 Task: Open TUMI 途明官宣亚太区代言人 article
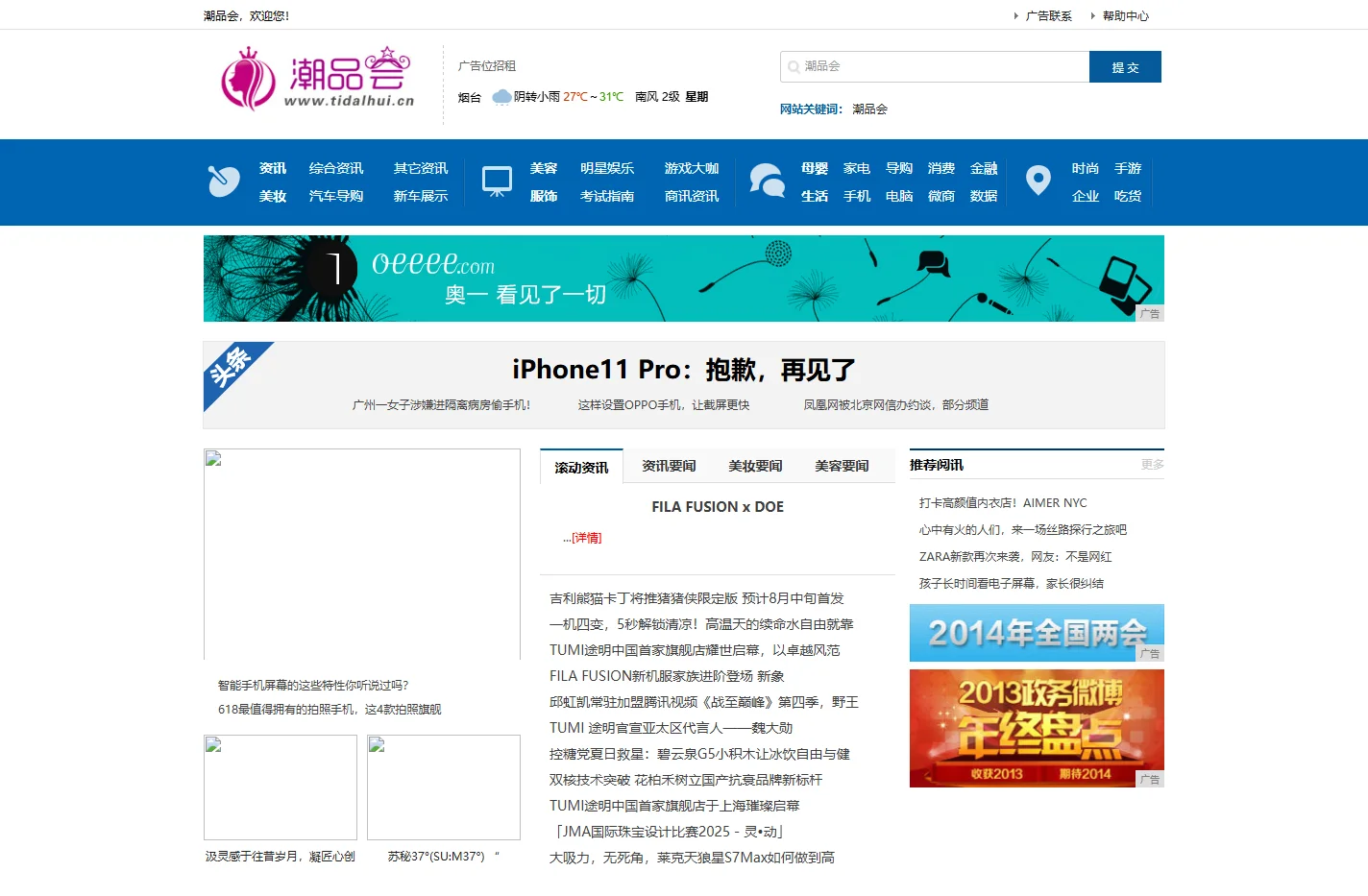(x=671, y=728)
